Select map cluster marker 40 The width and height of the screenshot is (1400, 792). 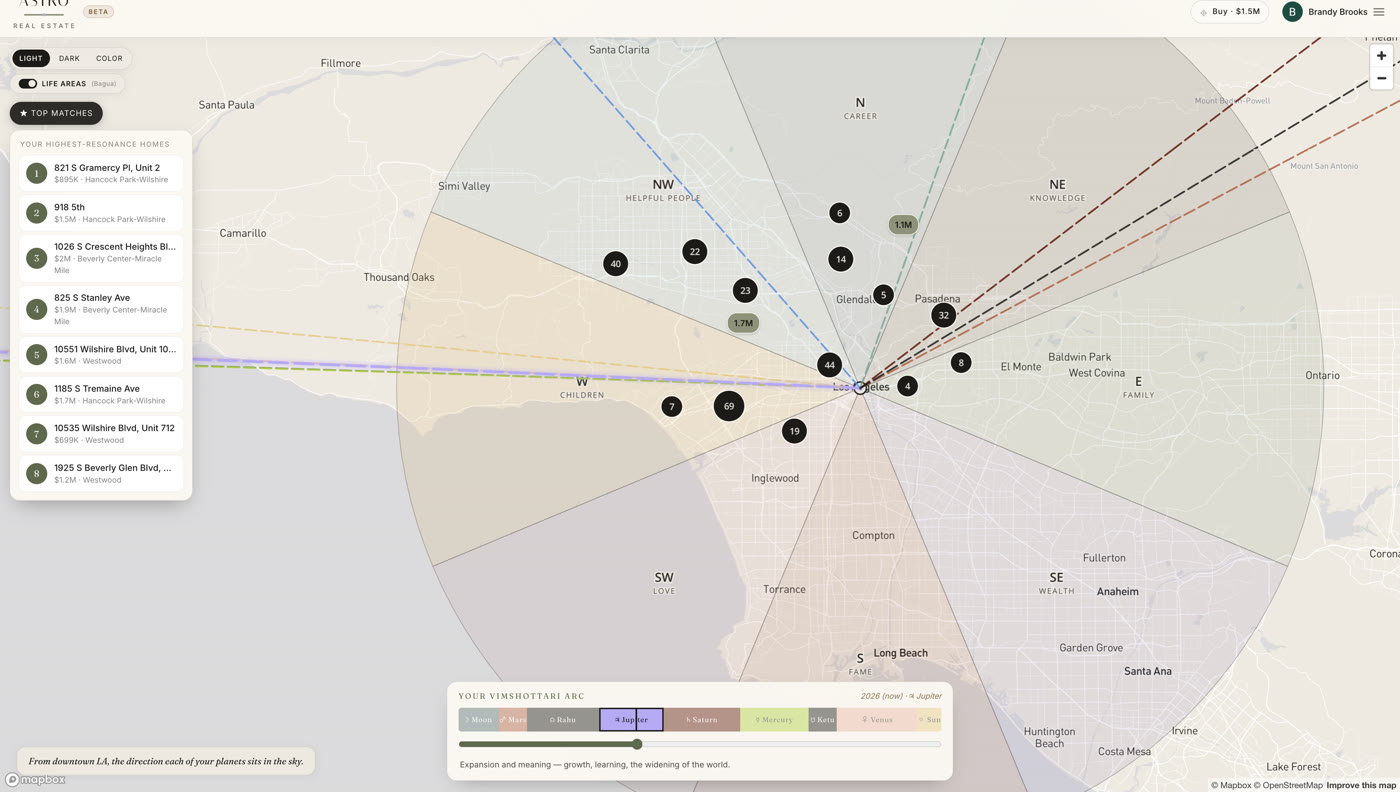pyautogui.click(x=615, y=264)
